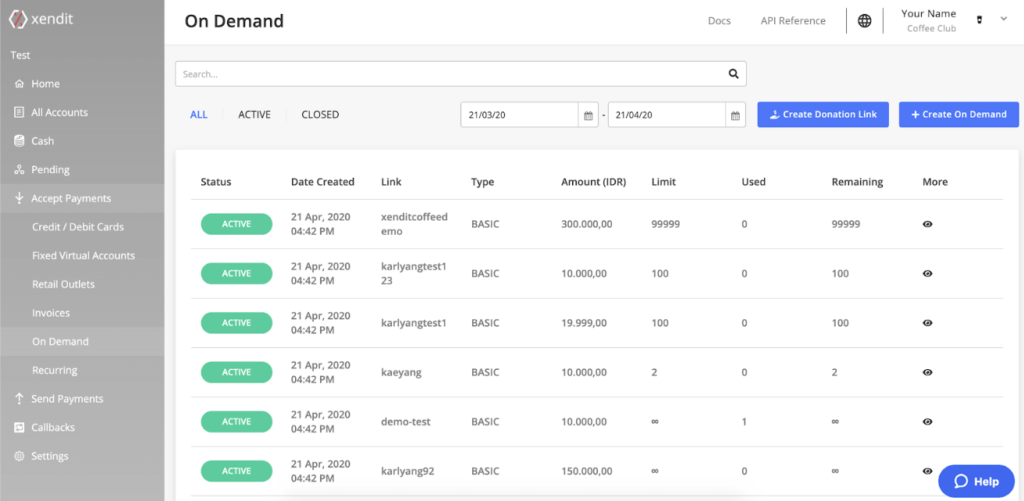Select On Demand menu item
This screenshot has width=1024, height=501.
tap(82, 342)
